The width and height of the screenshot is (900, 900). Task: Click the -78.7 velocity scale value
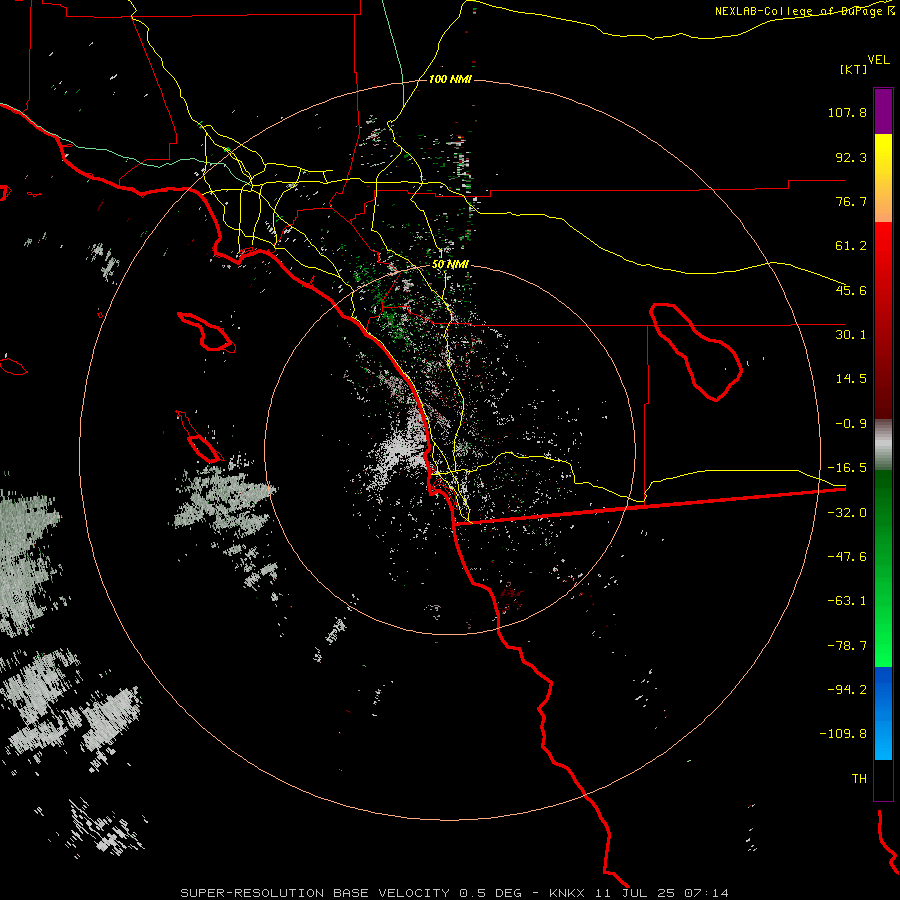tap(847, 646)
